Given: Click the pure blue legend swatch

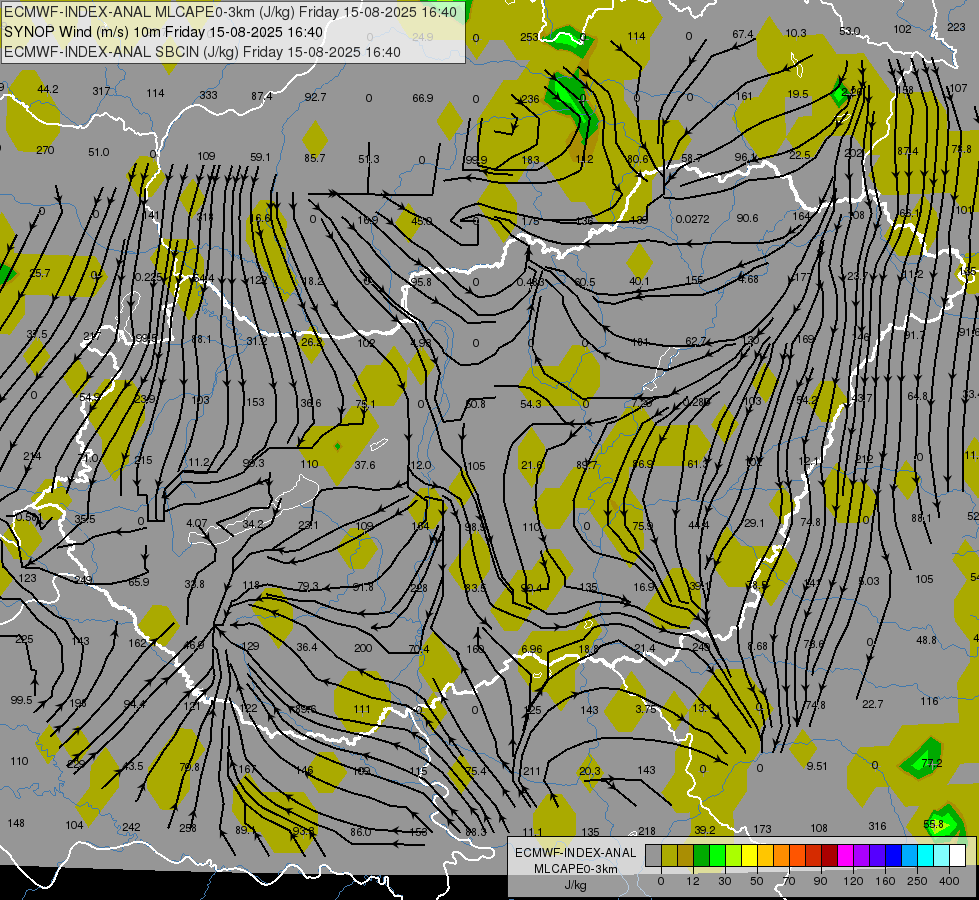Looking at the screenshot, I should pos(893,856).
